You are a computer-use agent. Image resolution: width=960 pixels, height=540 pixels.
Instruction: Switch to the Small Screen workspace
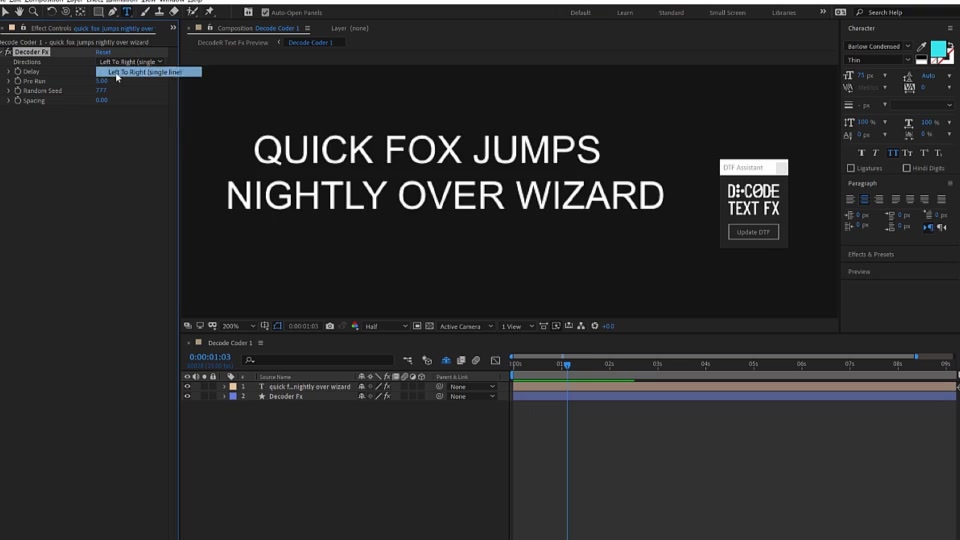(727, 12)
